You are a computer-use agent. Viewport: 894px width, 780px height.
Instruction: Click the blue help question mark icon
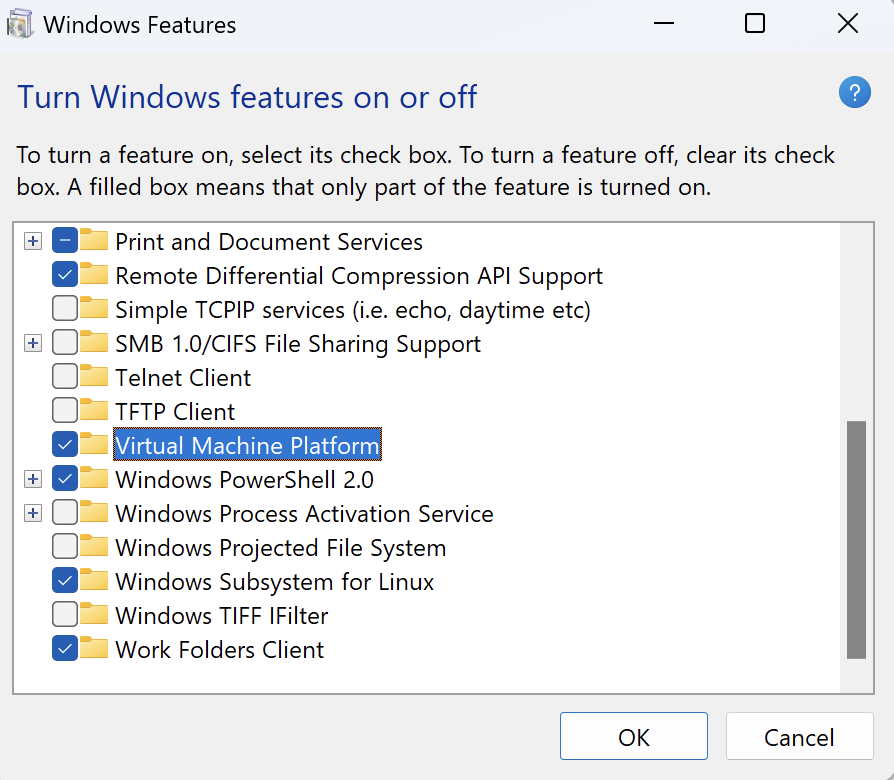(853, 94)
